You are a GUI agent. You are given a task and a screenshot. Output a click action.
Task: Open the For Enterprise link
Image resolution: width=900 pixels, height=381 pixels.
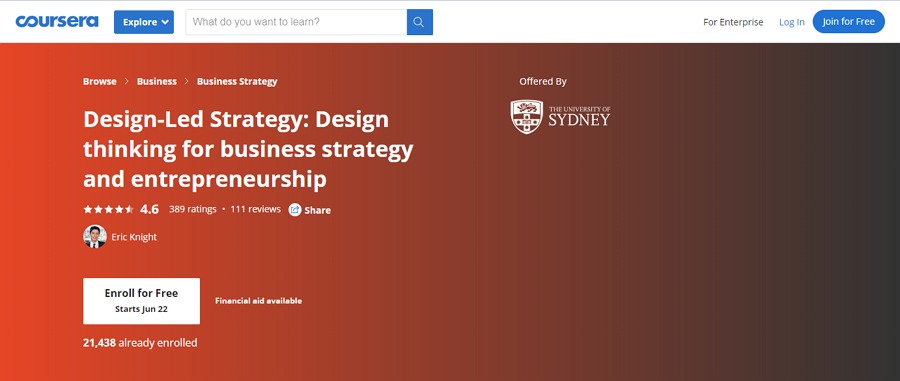click(733, 22)
